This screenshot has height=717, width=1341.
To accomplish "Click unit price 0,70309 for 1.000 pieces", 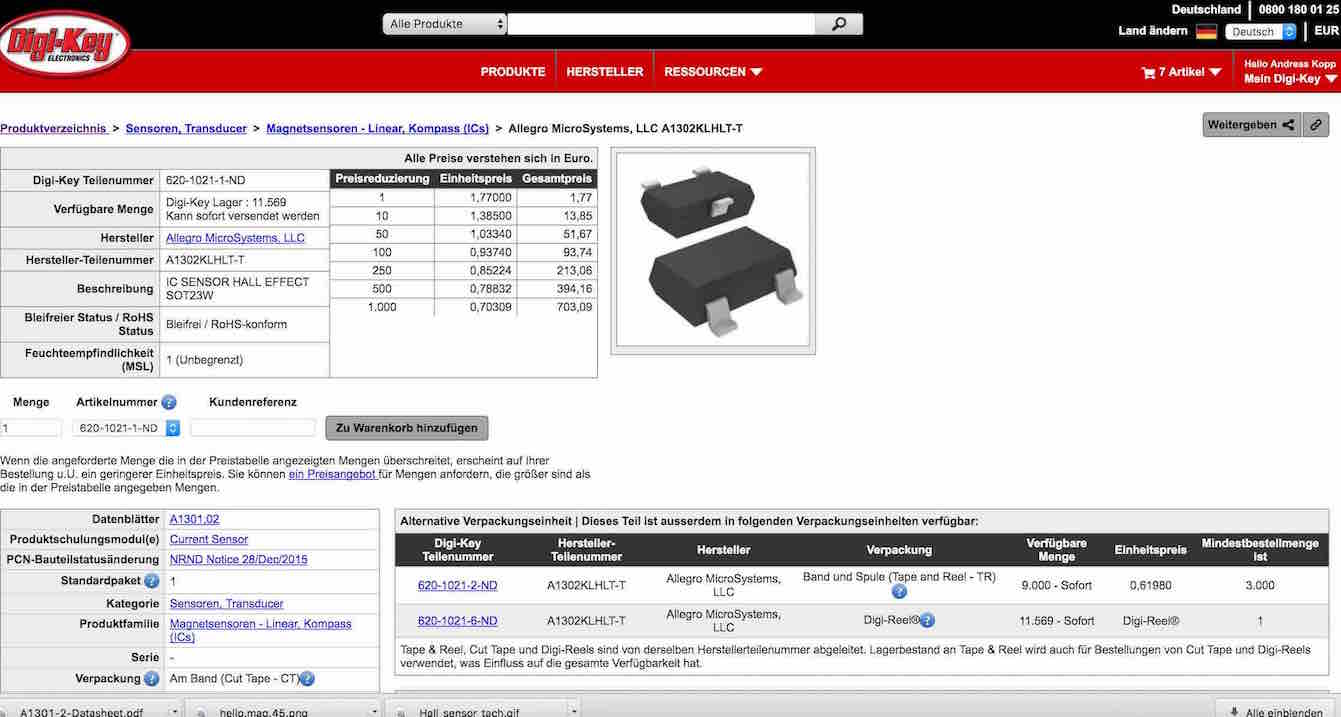I will [x=490, y=307].
